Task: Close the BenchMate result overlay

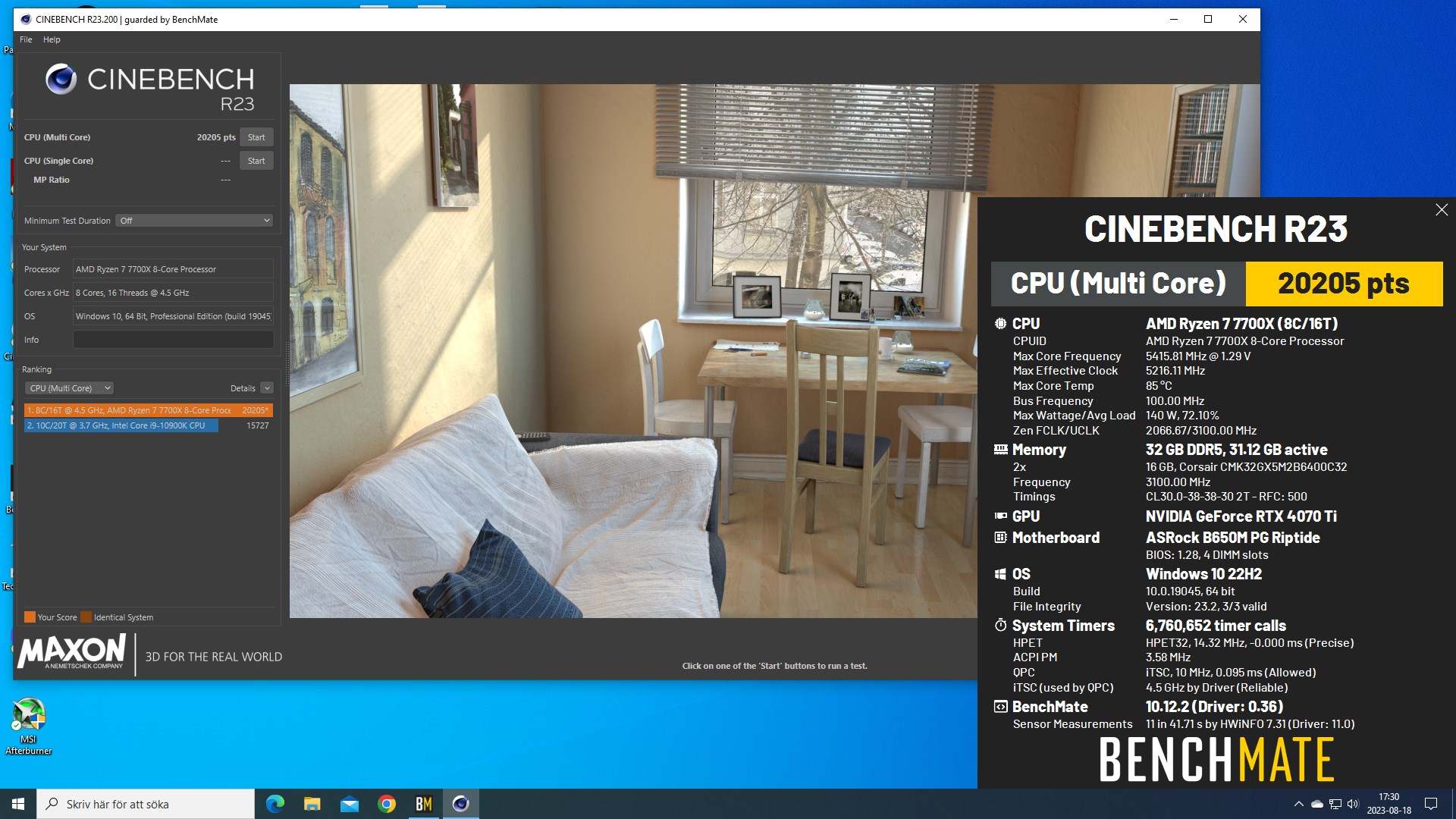Action: pos(1442,210)
